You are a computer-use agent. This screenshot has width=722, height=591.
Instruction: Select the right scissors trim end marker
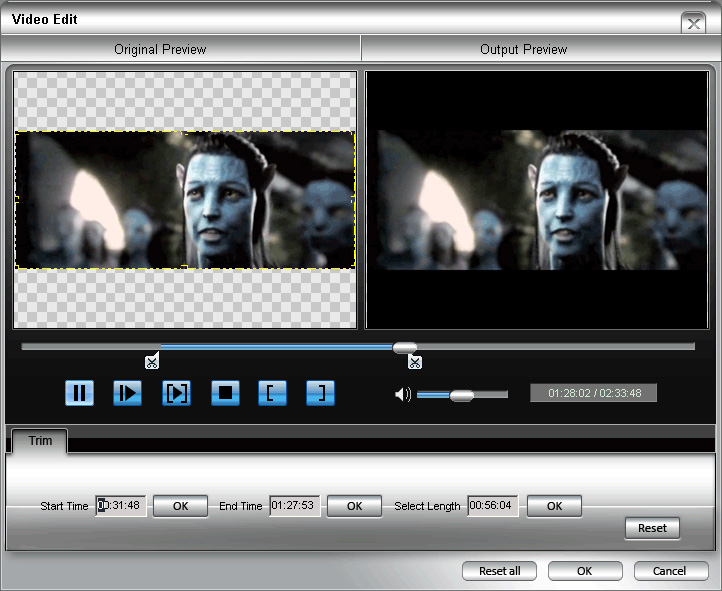pos(414,362)
